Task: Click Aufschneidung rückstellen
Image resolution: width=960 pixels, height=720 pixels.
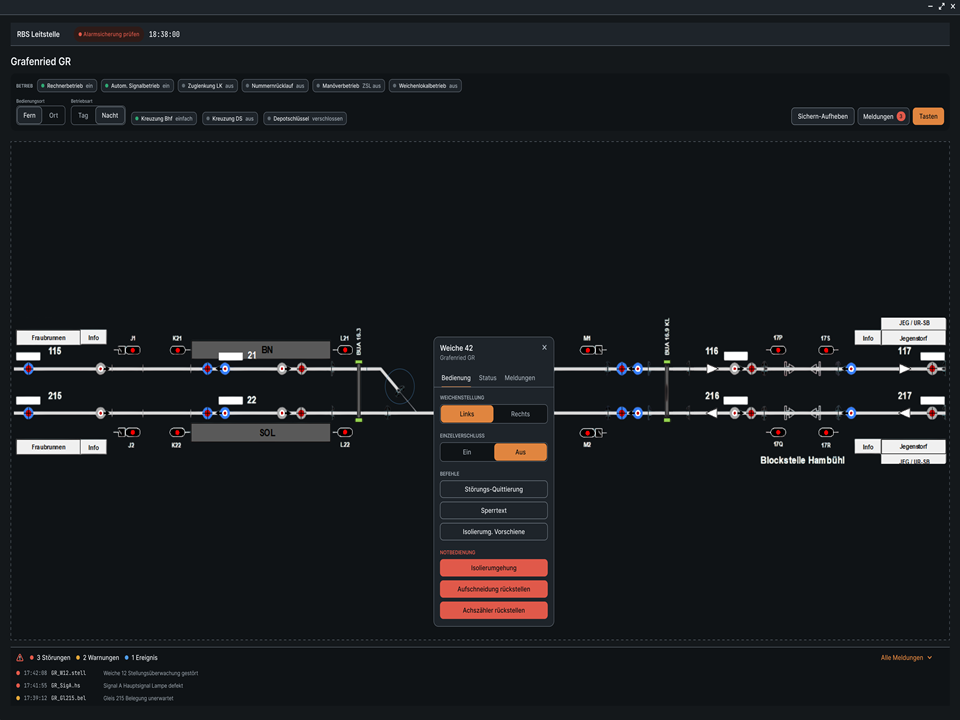Action: (493, 589)
